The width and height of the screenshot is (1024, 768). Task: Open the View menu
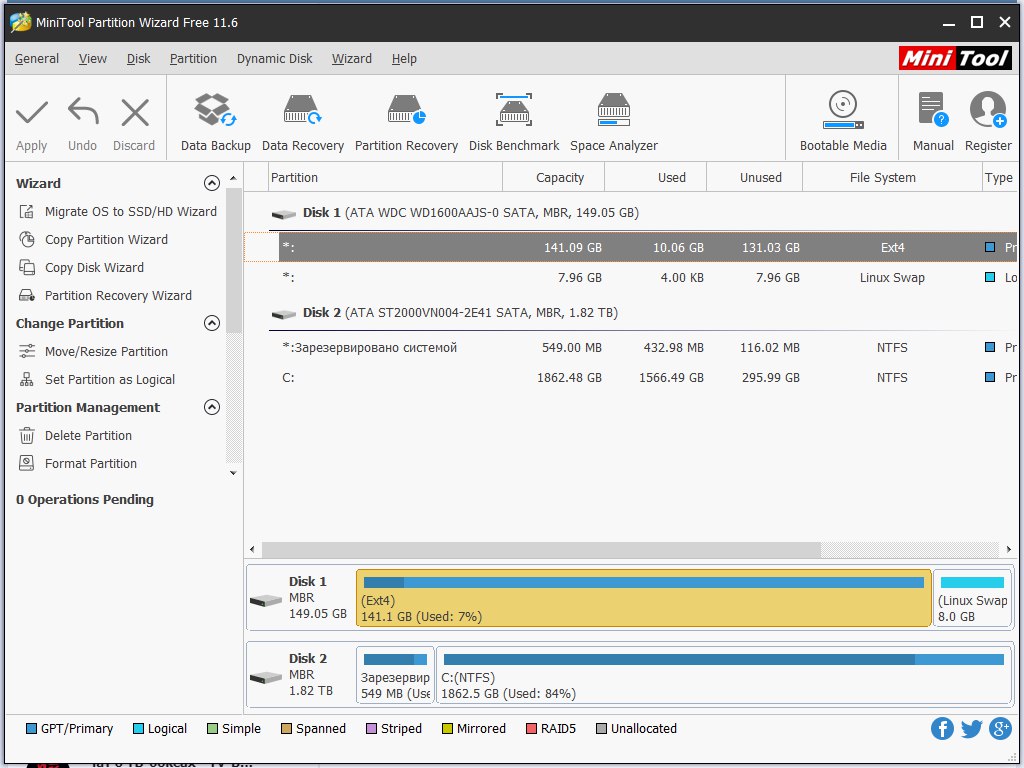point(93,59)
